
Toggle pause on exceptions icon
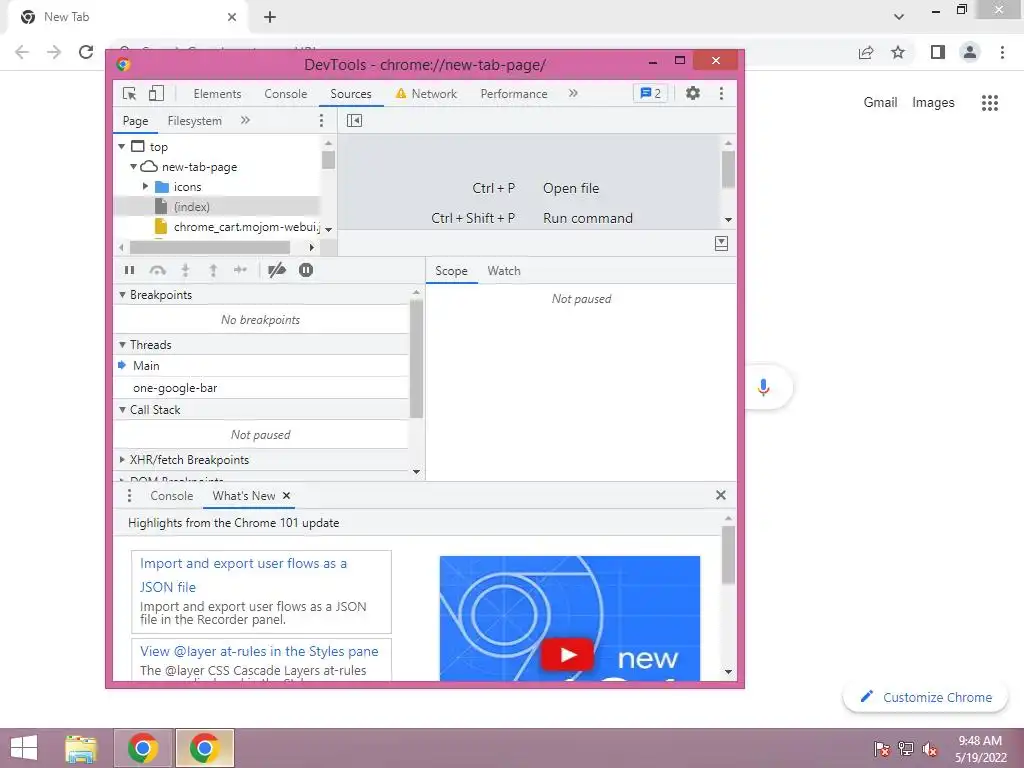[x=306, y=270]
